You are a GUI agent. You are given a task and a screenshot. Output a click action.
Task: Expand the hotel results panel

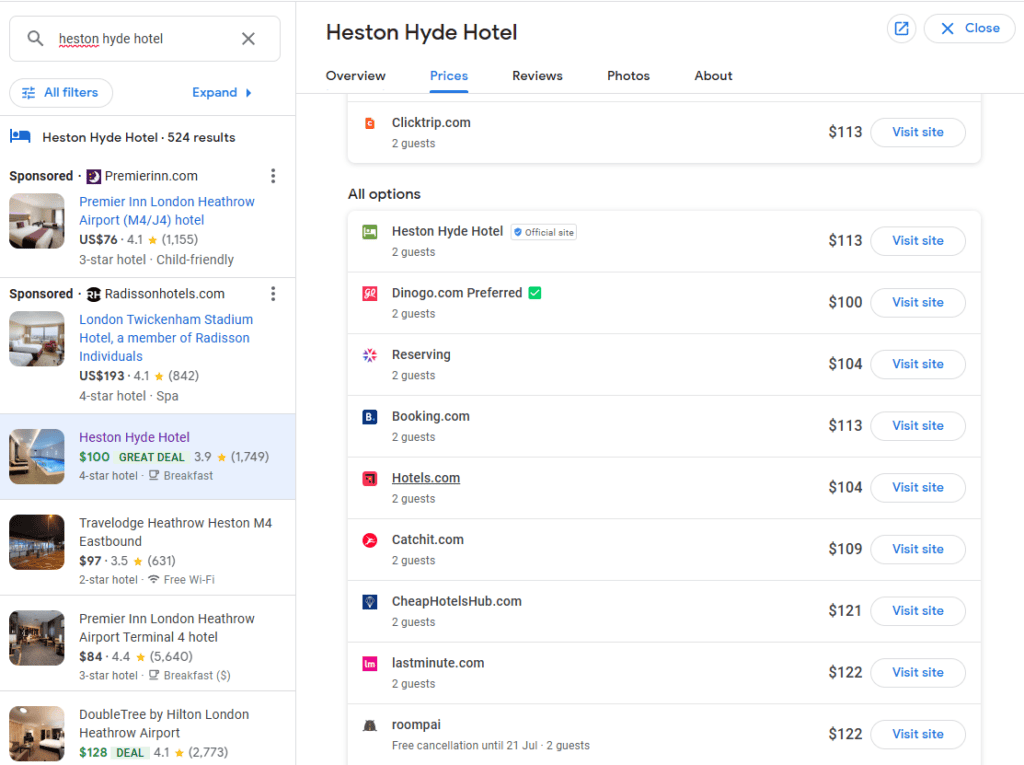point(222,93)
